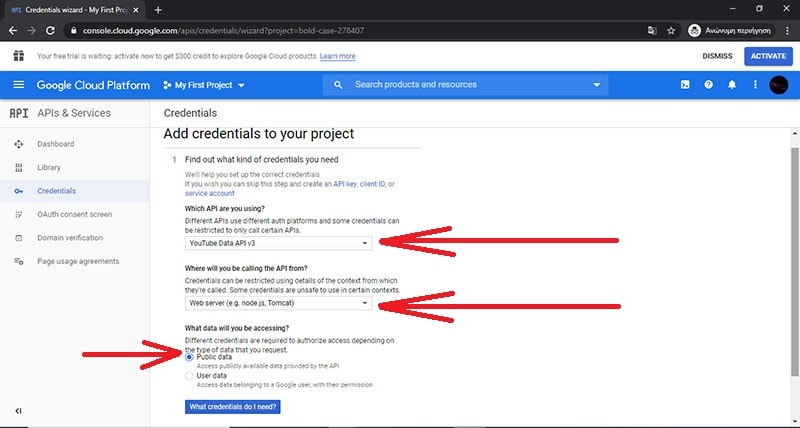Open Domain verification in the sidebar

click(70, 238)
